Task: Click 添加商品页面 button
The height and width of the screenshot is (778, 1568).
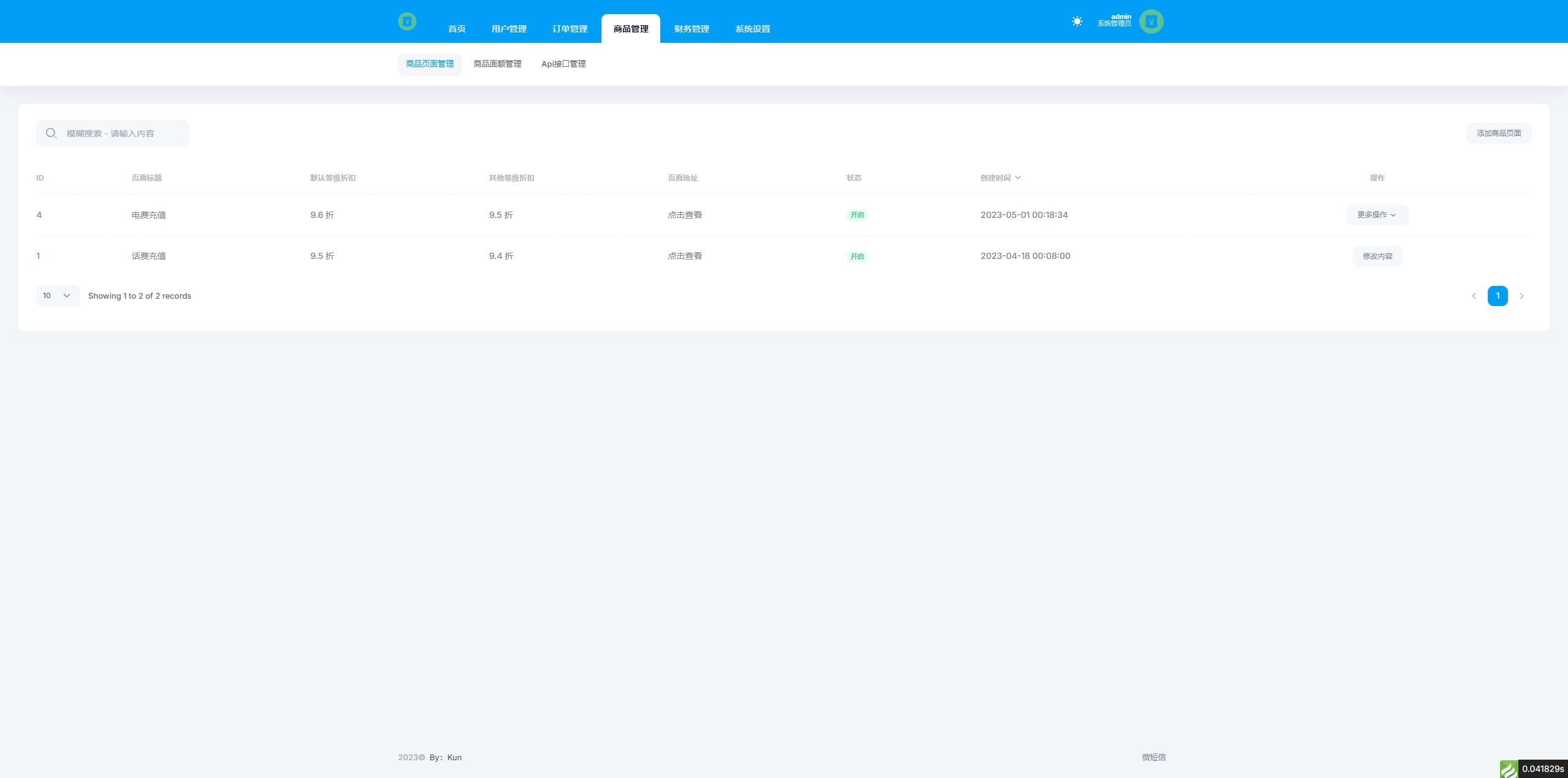Action: (x=1498, y=133)
